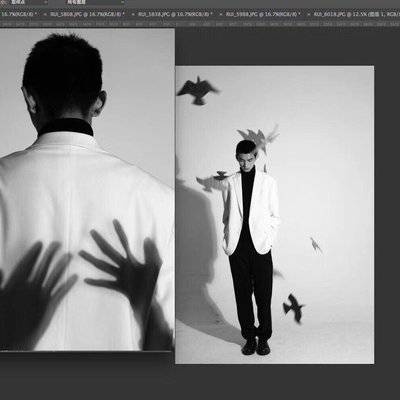Switch to the R0_5988.JPG document tab
The image size is (400, 400).
[263, 14]
